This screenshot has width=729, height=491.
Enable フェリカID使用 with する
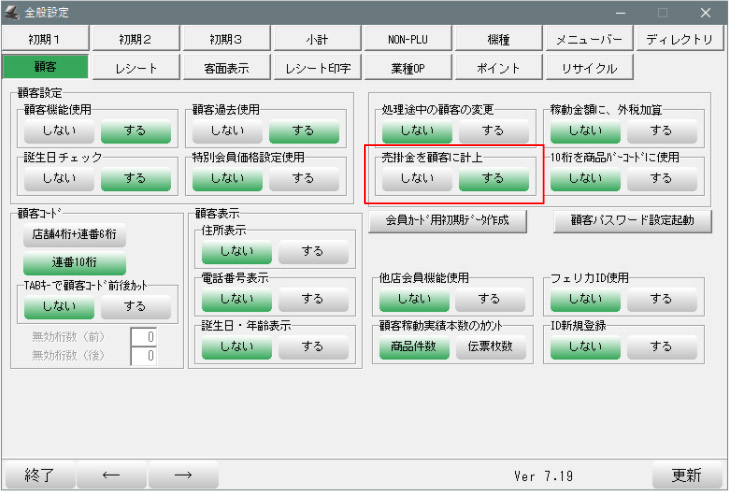pos(662,298)
